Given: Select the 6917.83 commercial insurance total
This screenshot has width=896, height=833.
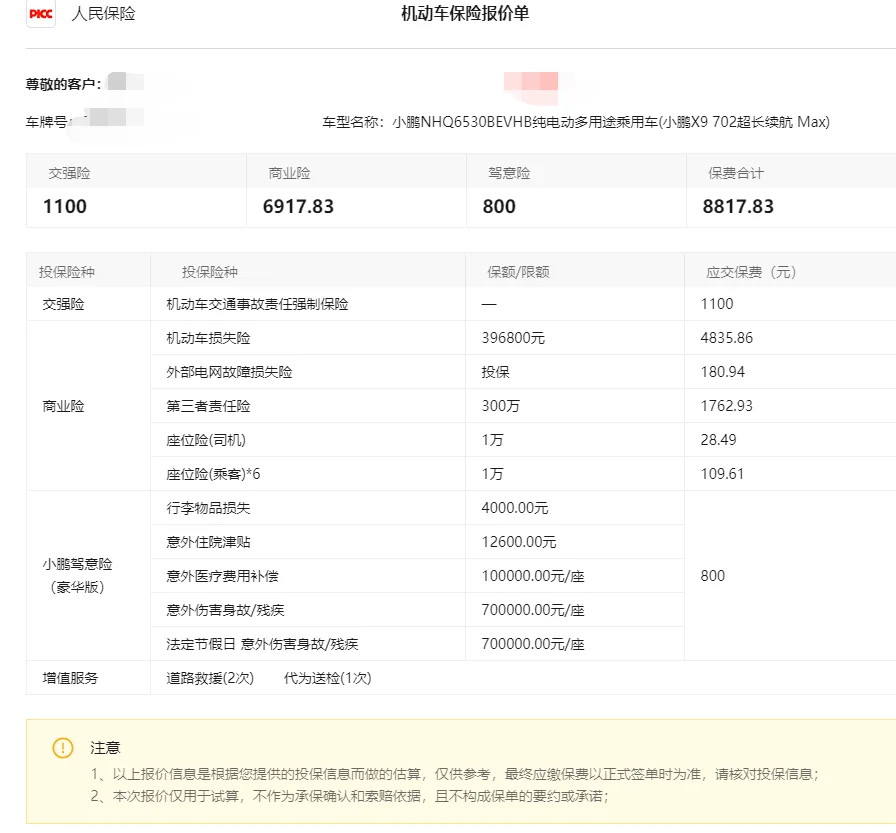Looking at the screenshot, I should click(x=298, y=206).
